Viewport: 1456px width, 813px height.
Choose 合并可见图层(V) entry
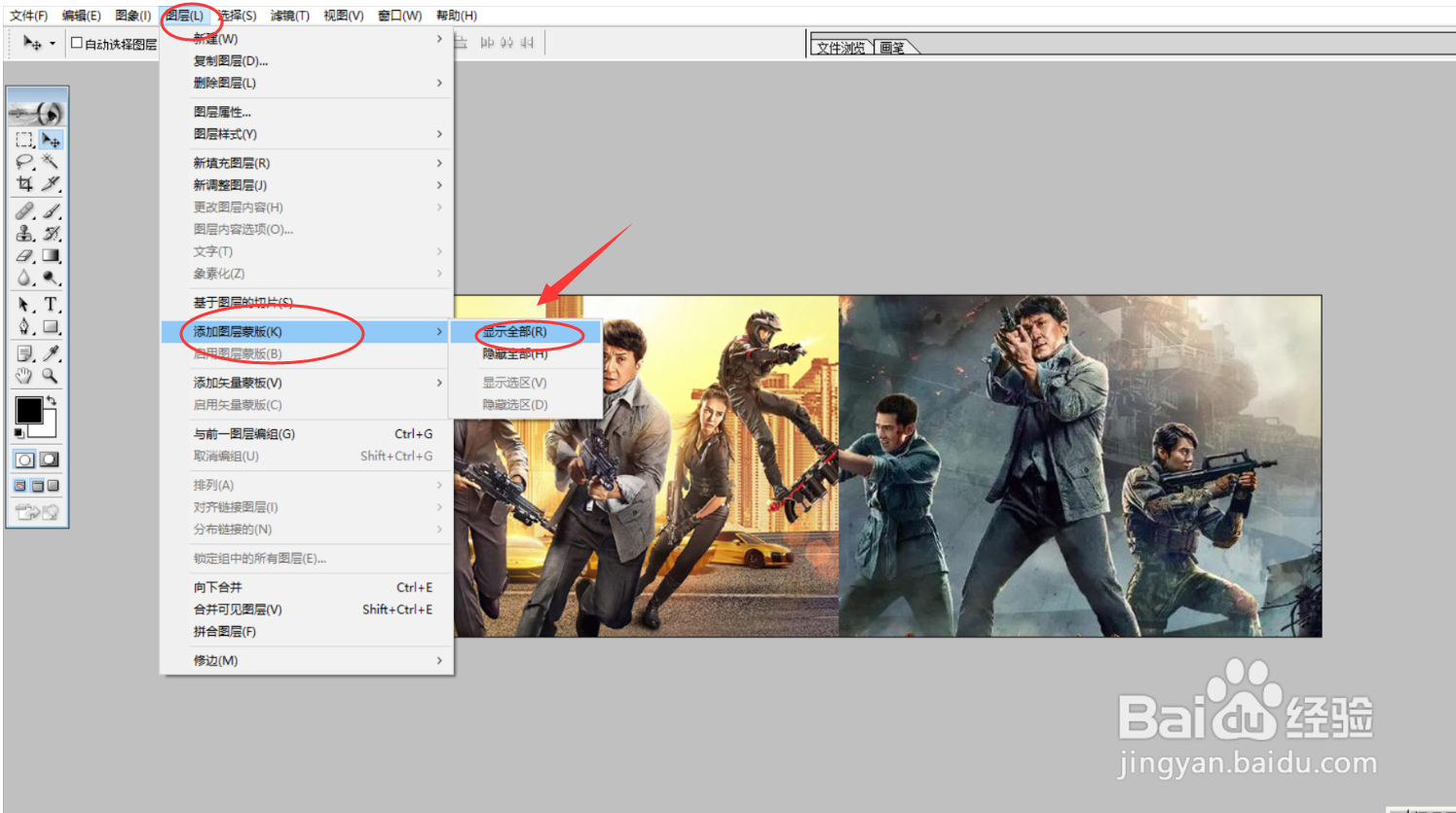coord(307,610)
